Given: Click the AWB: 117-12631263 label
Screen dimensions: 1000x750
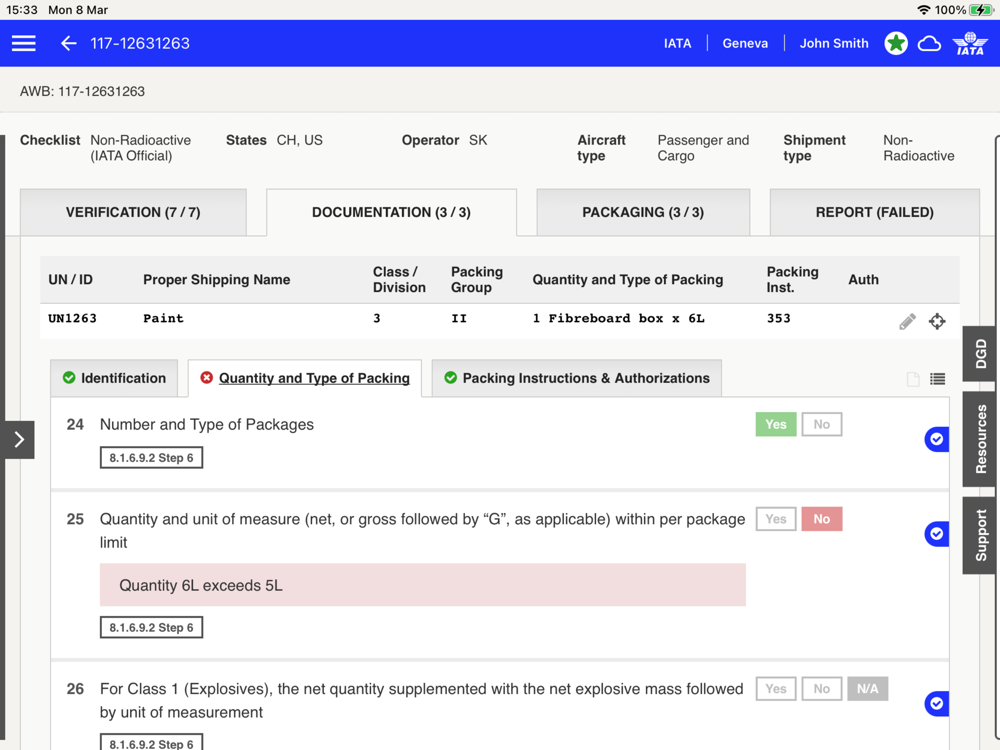Looking at the screenshot, I should click(x=82, y=91).
